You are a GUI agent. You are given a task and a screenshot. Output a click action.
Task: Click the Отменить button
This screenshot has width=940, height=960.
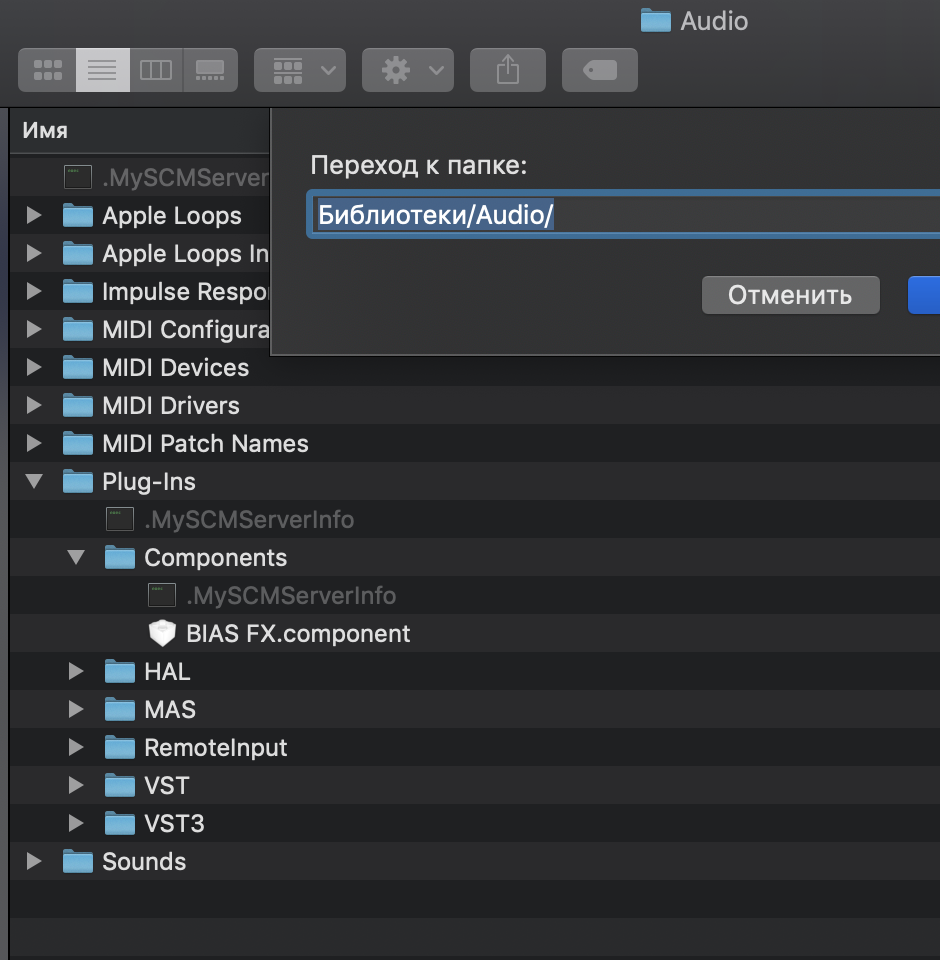[x=791, y=295]
